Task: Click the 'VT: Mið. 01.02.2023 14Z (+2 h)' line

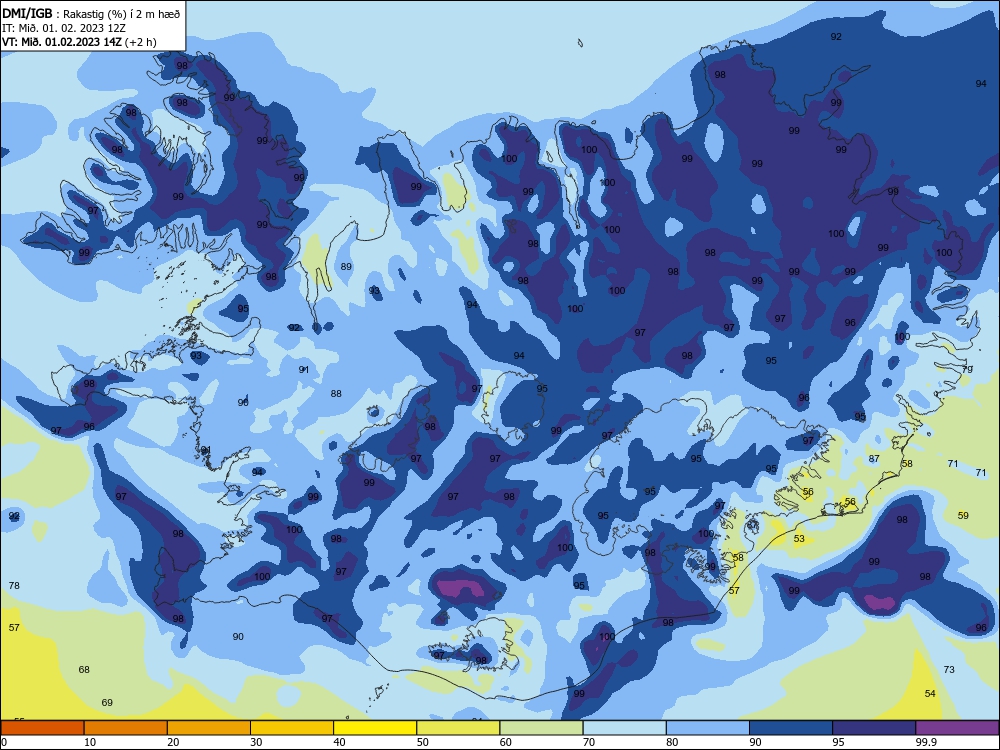Action: [x=79, y=42]
